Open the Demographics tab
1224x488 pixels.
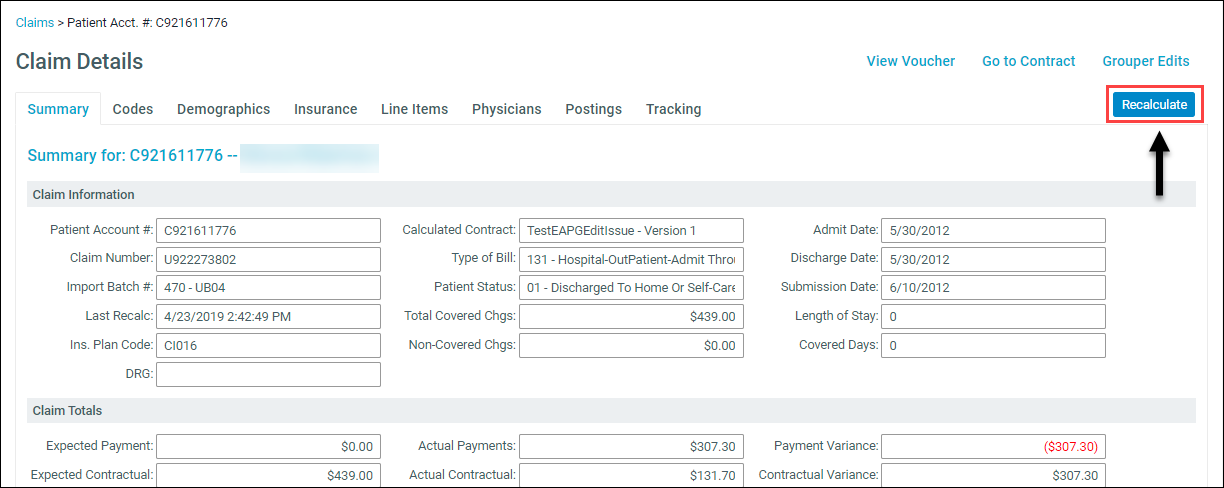pyautogui.click(x=224, y=109)
